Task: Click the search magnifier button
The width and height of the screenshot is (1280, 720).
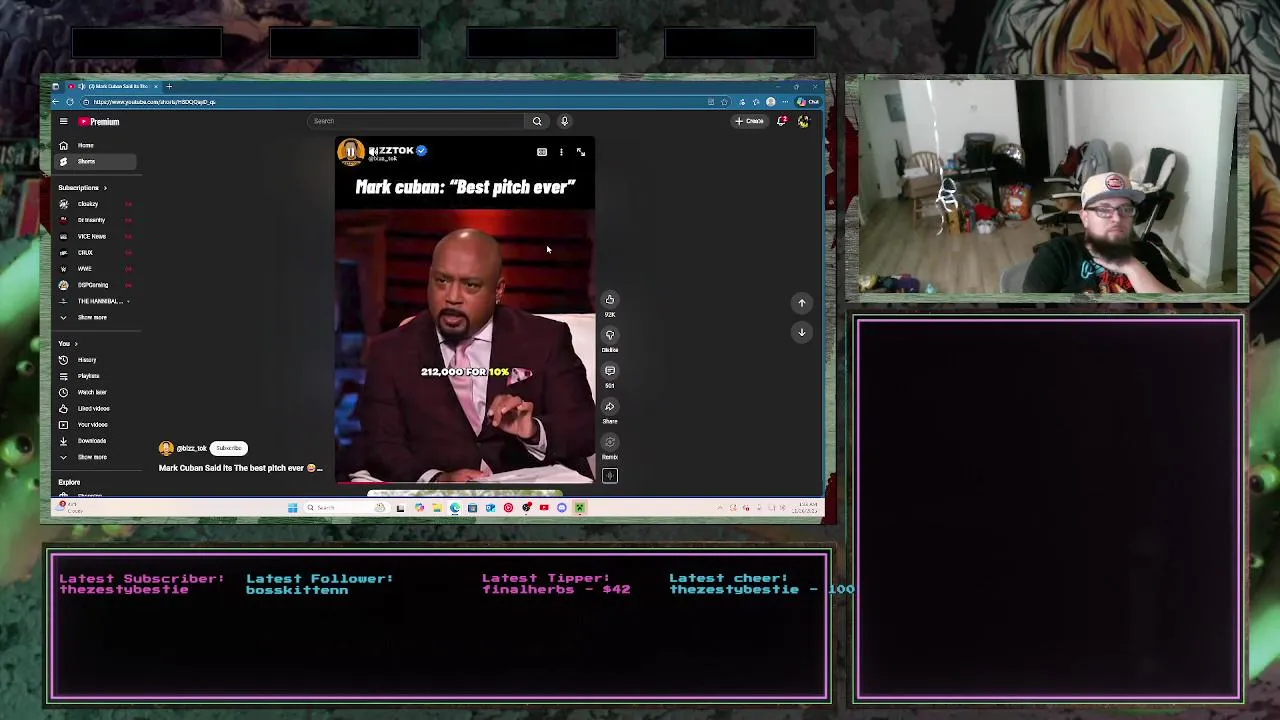Action: (x=537, y=121)
